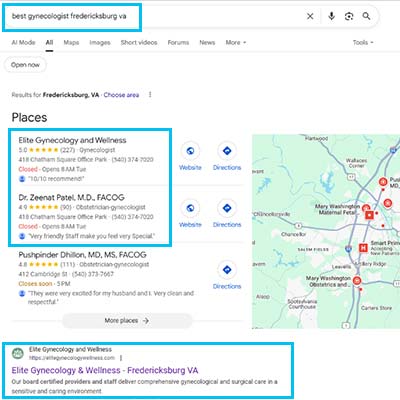
Task: Open Dr. Zeenat Patel, M.D., FACOG listing
Action: click(x=71, y=197)
